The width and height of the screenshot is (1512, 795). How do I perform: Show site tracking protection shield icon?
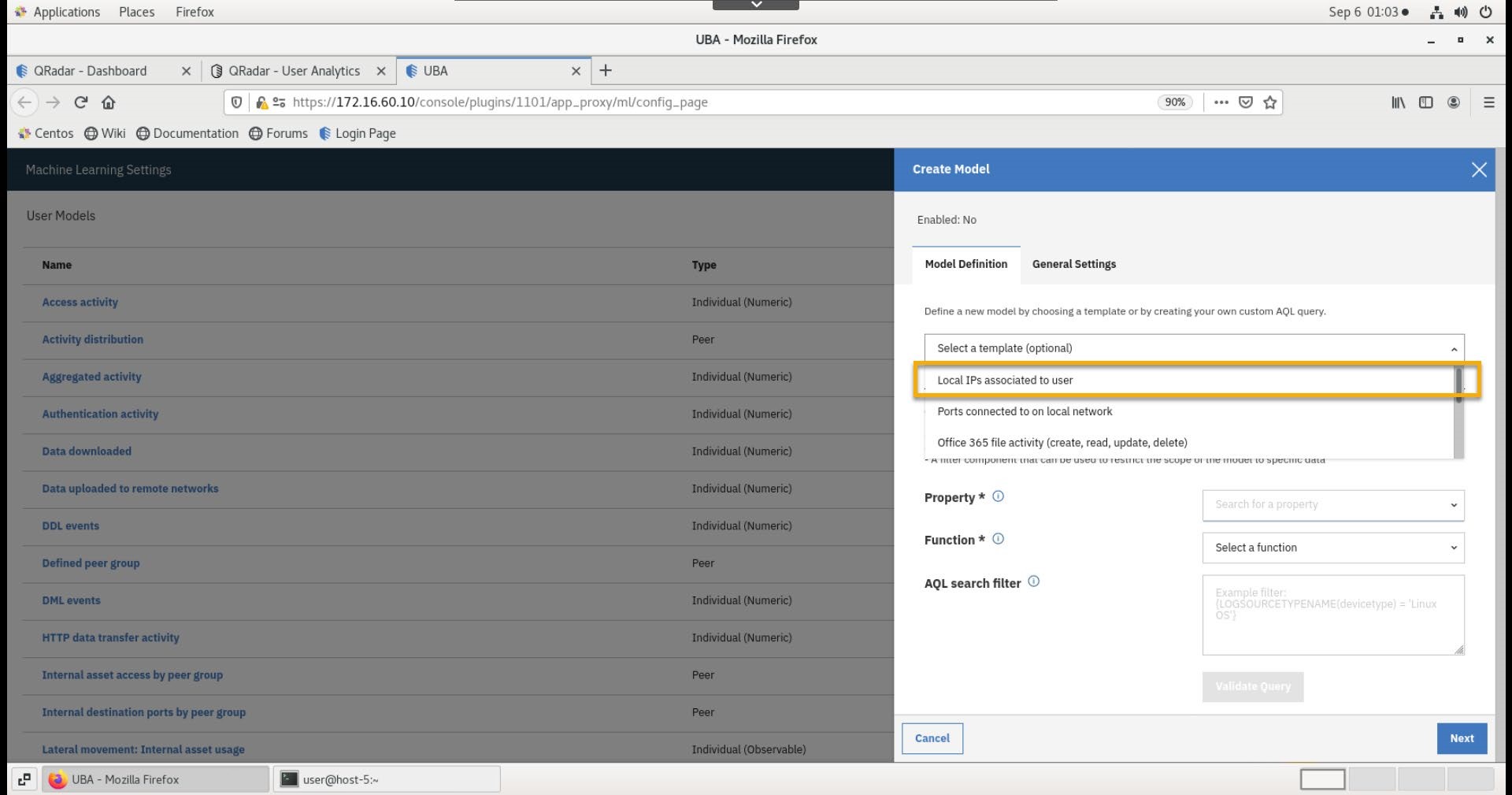click(x=235, y=102)
